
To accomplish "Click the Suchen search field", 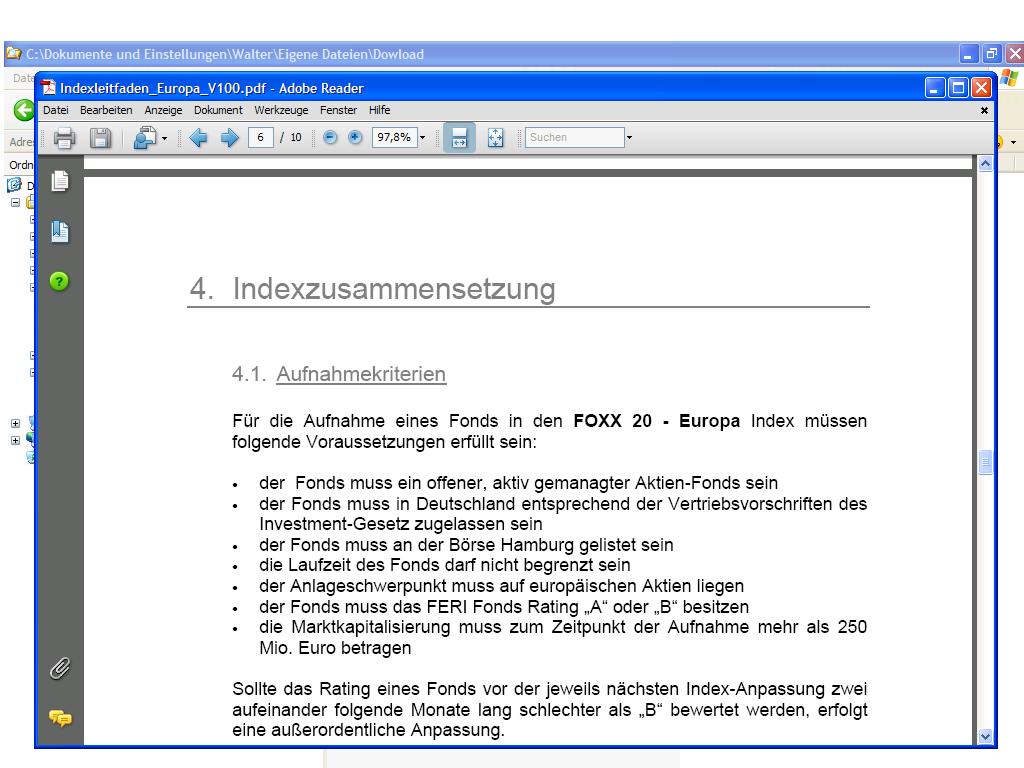I will [x=575, y=137].
